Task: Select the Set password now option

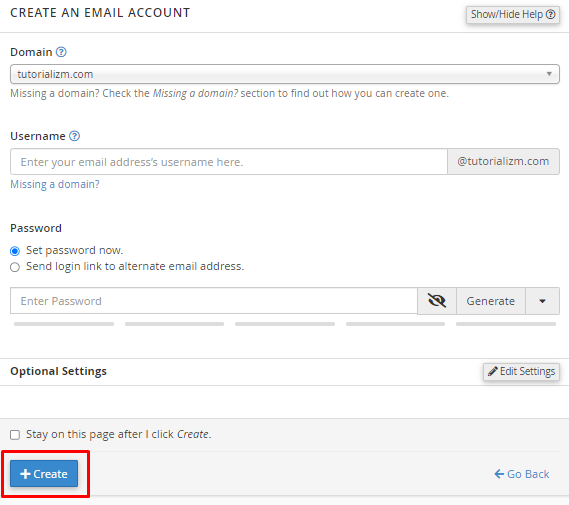Action: [x=15, y=251]
